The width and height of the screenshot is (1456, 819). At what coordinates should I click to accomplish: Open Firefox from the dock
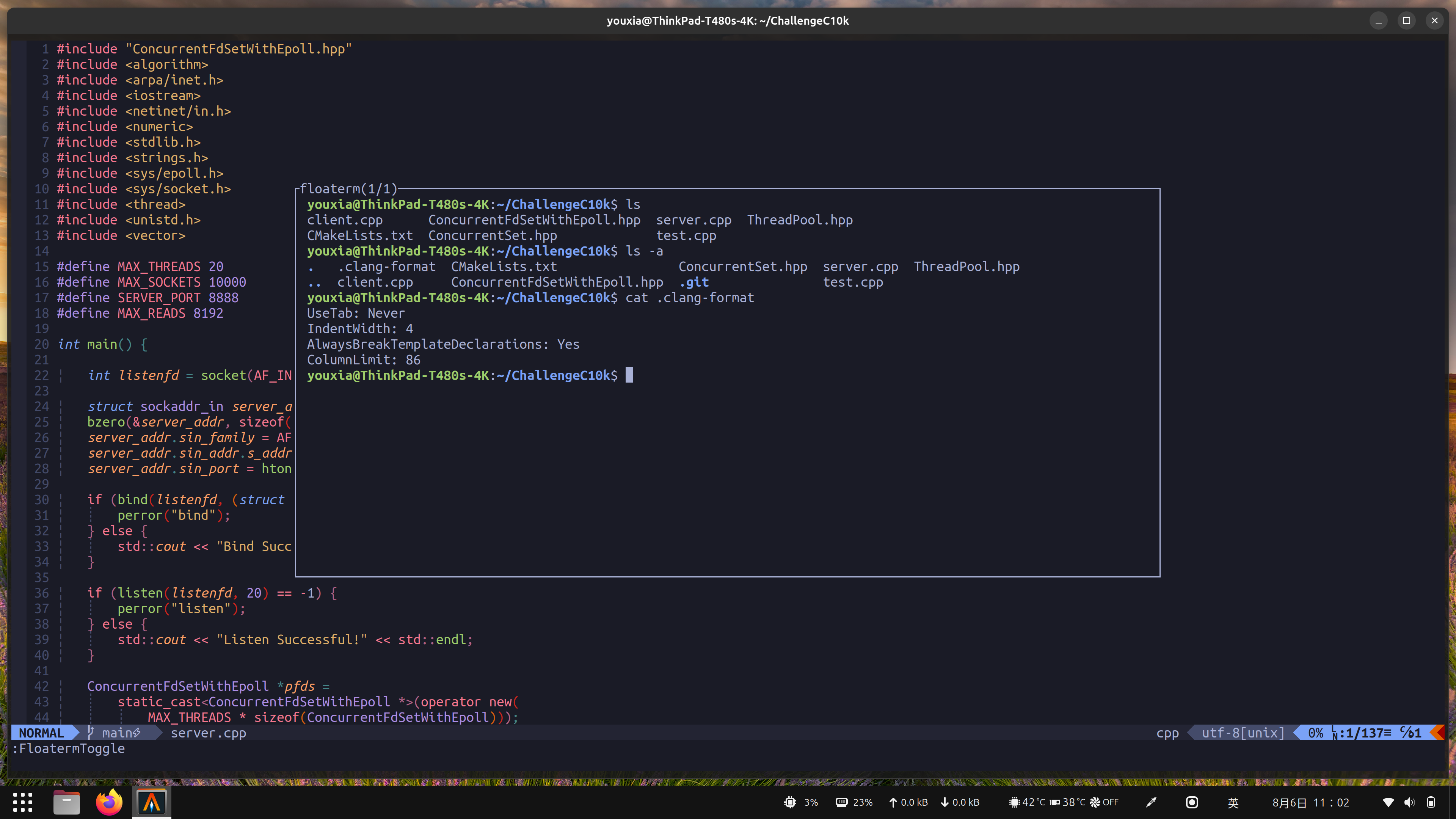(108, 802)
